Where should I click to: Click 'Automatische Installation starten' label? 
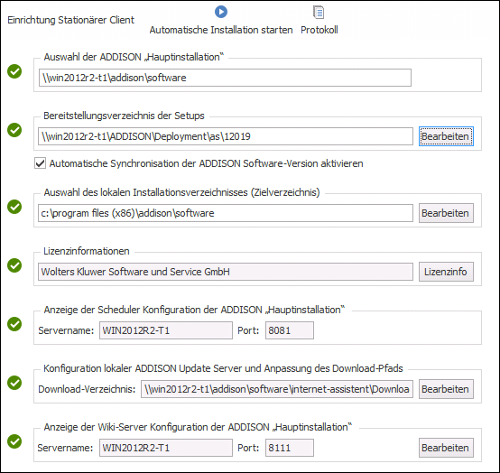[221, 30]
